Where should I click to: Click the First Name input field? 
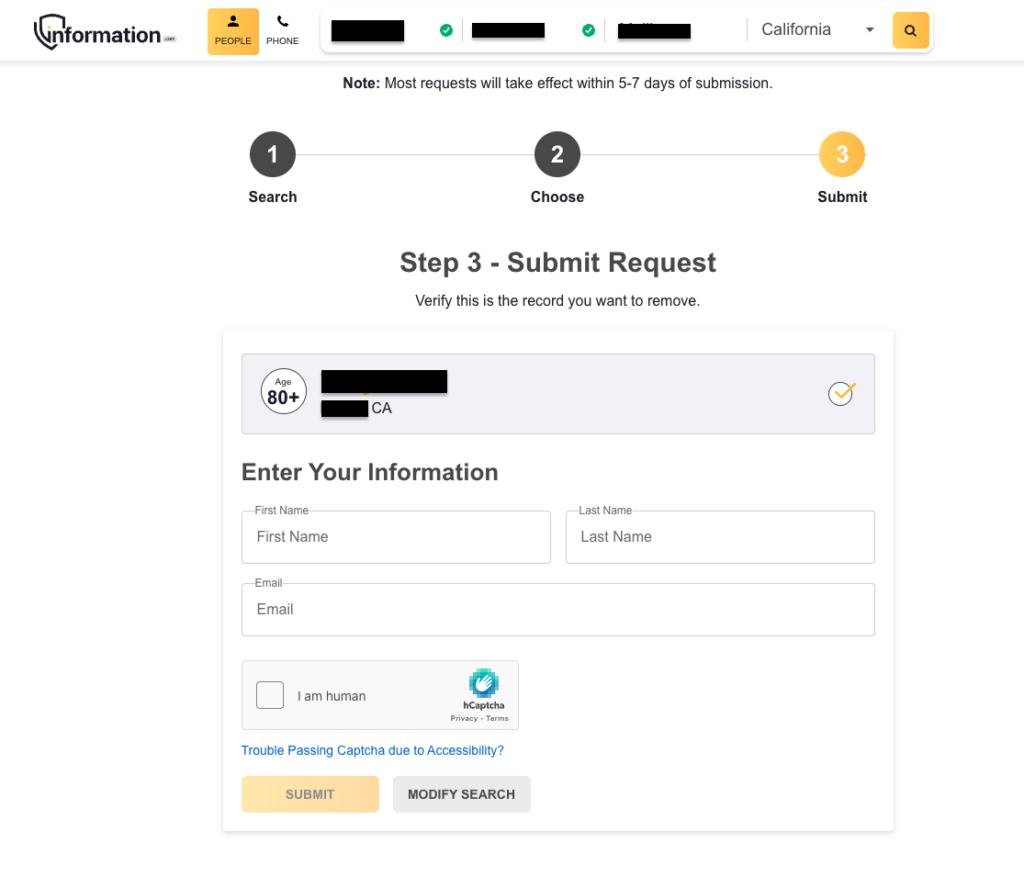point(396,537)
